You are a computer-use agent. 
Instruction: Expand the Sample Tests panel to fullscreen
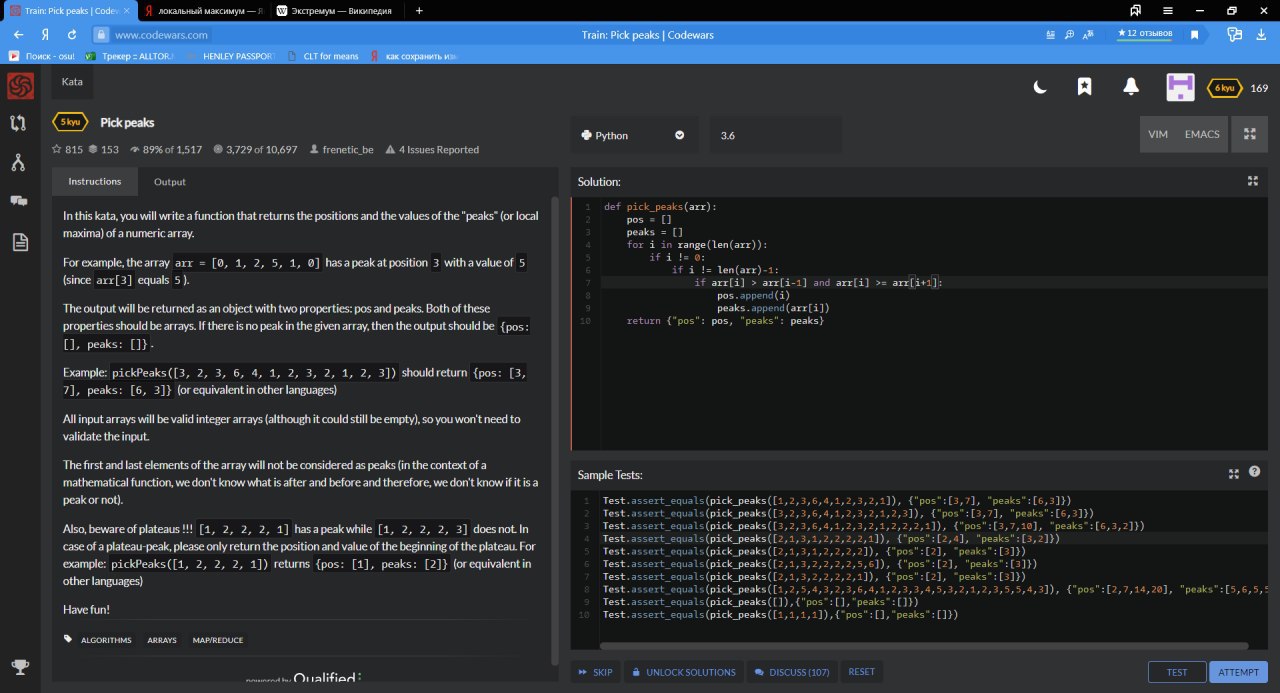point(1233,474)
